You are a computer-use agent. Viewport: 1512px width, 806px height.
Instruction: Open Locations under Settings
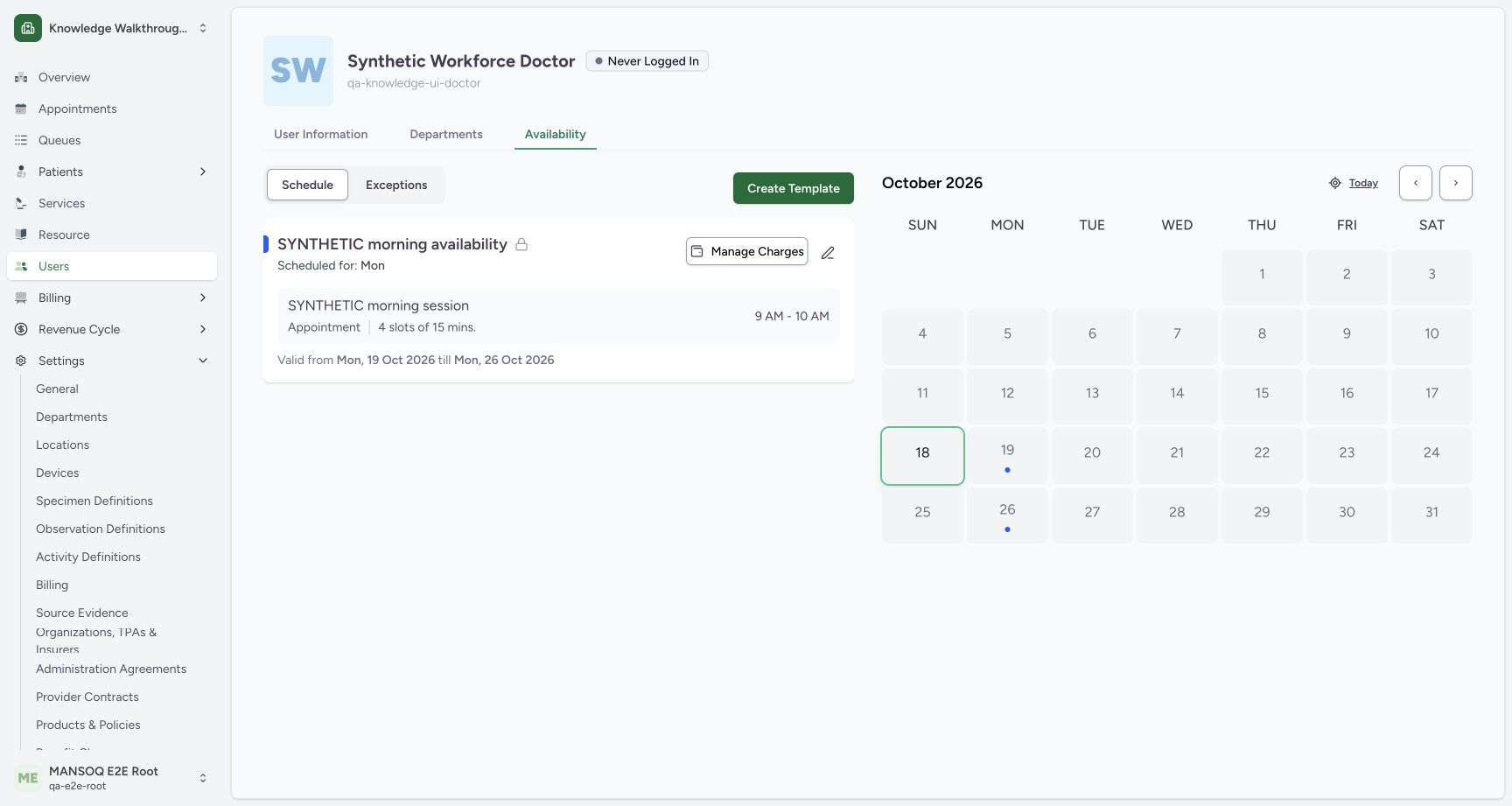(x=63, y=445)
